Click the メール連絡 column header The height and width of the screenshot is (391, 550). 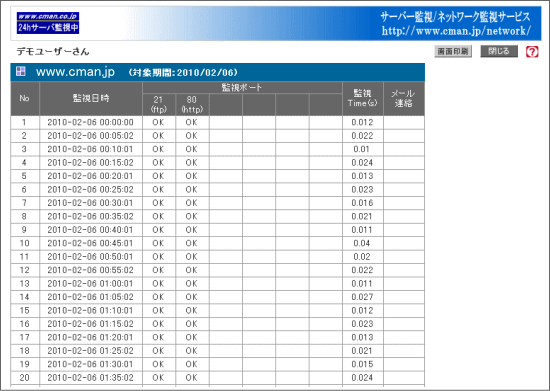click(403, 99)
